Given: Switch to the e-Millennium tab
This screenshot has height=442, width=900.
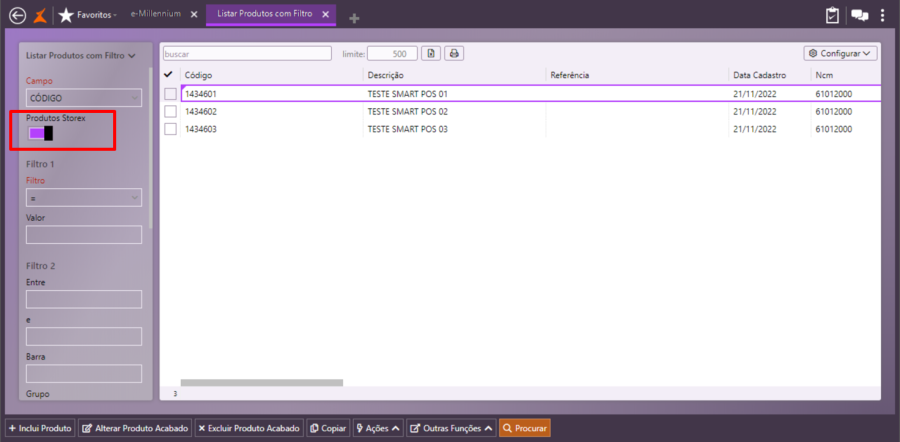Looking at the screenshot, I should click(x=156, y=14).
